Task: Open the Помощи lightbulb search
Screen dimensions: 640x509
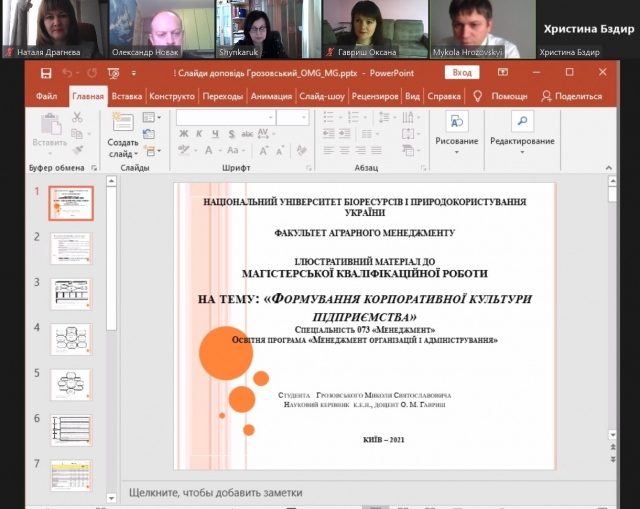Action: click(478, 96)
